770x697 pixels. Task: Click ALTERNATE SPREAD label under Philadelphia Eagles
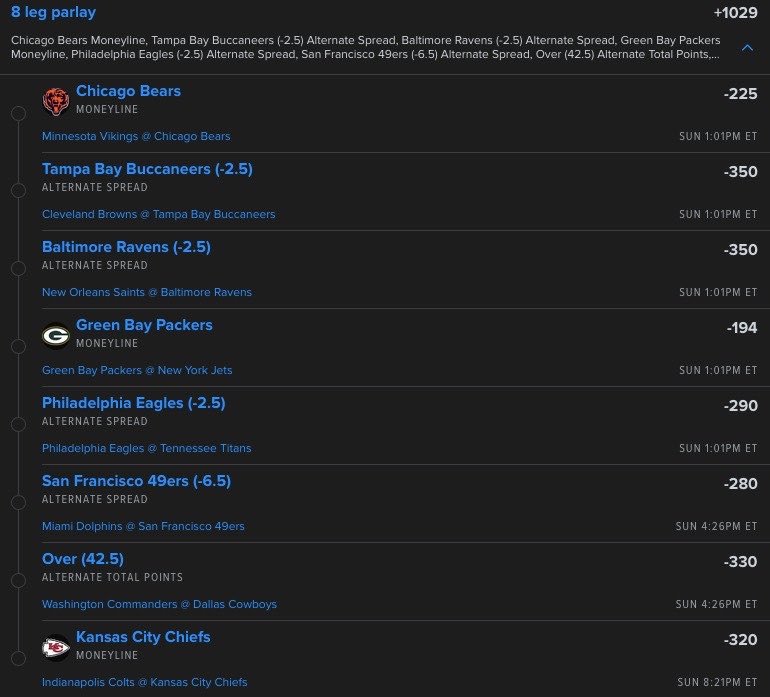click(x=95, y=421)
